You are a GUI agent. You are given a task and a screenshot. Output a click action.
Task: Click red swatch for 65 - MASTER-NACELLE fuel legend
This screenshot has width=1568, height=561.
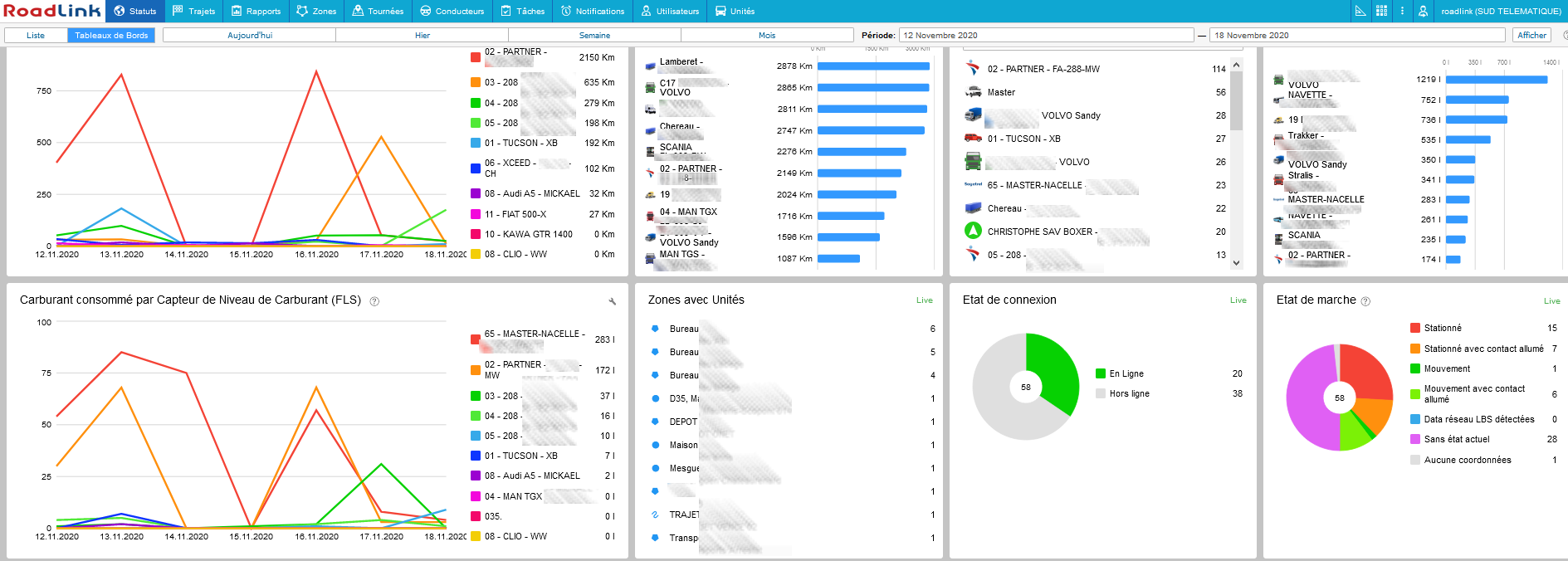coord(476,339)
